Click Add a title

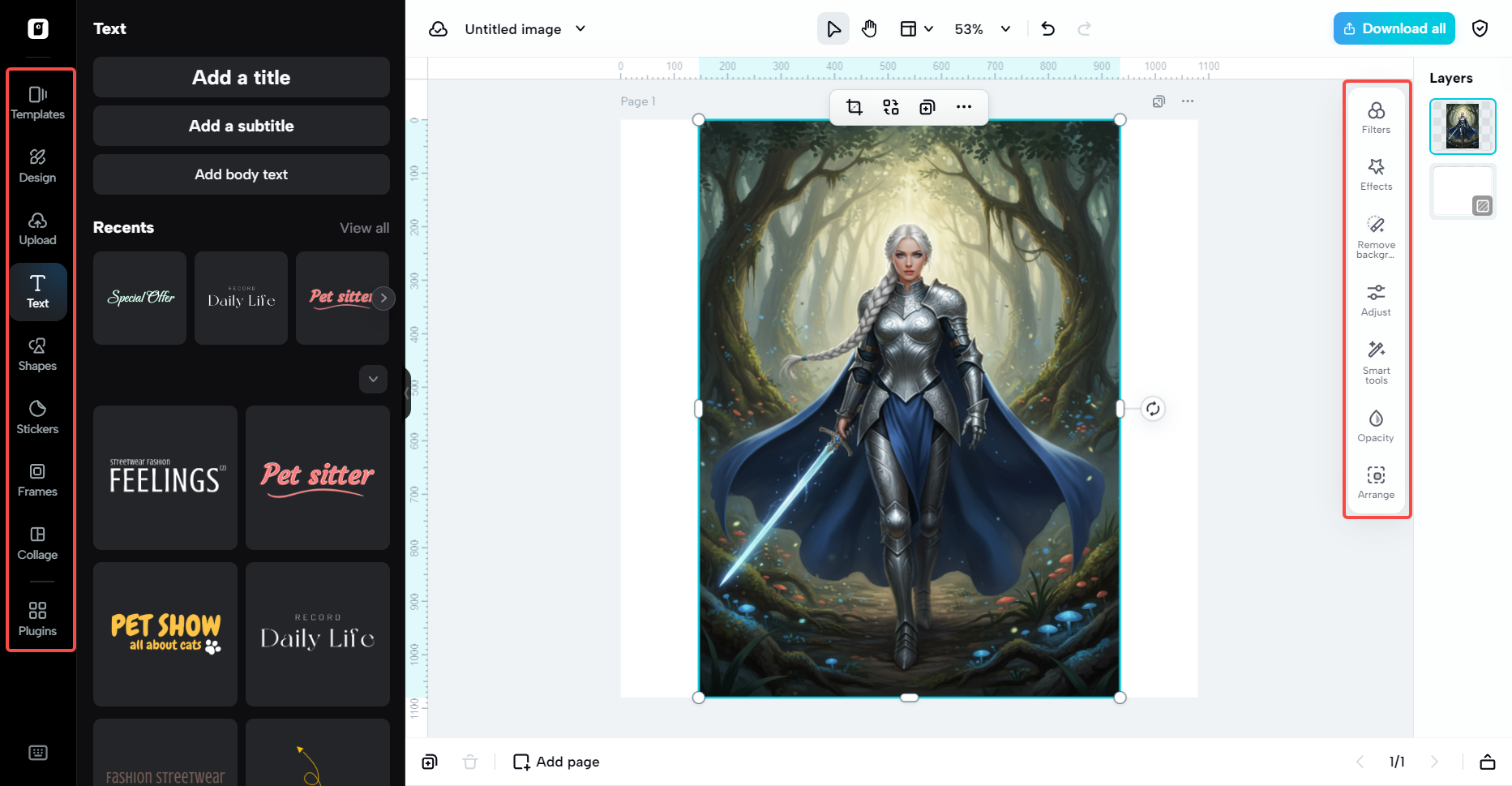click(x=241, y=77)
